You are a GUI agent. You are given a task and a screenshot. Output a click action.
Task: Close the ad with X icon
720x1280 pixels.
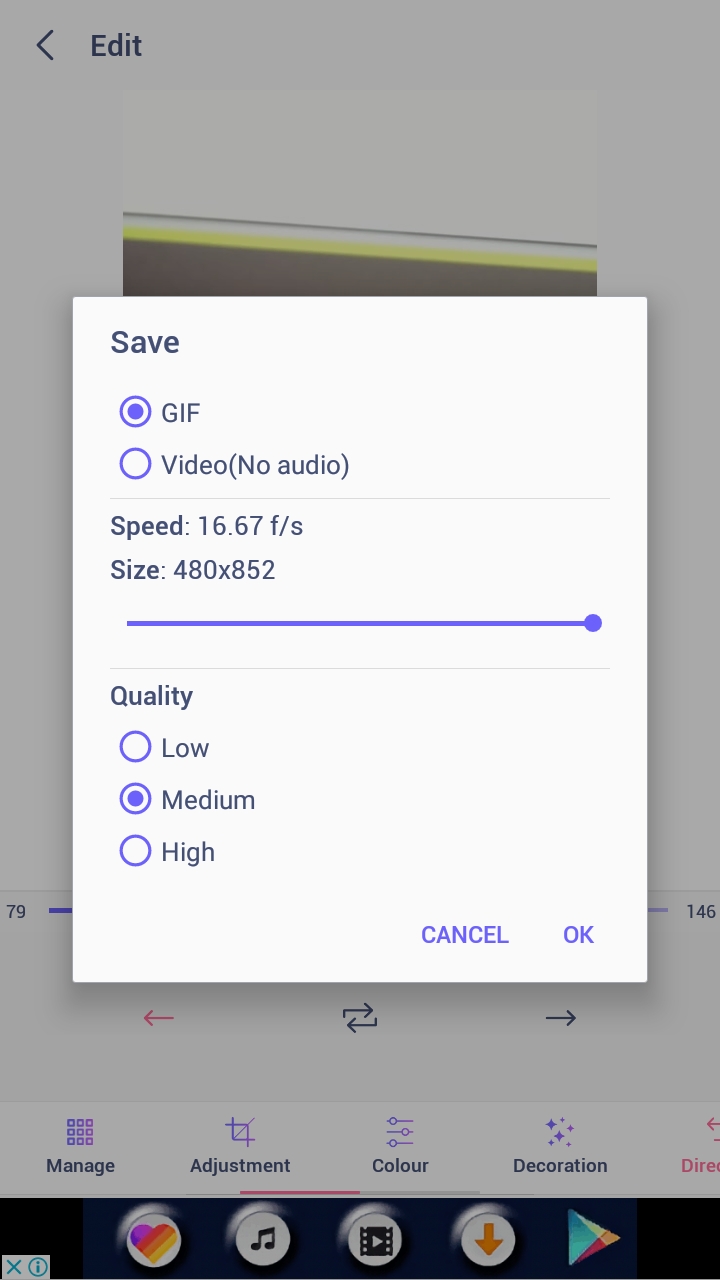[x=14, y=1267]
